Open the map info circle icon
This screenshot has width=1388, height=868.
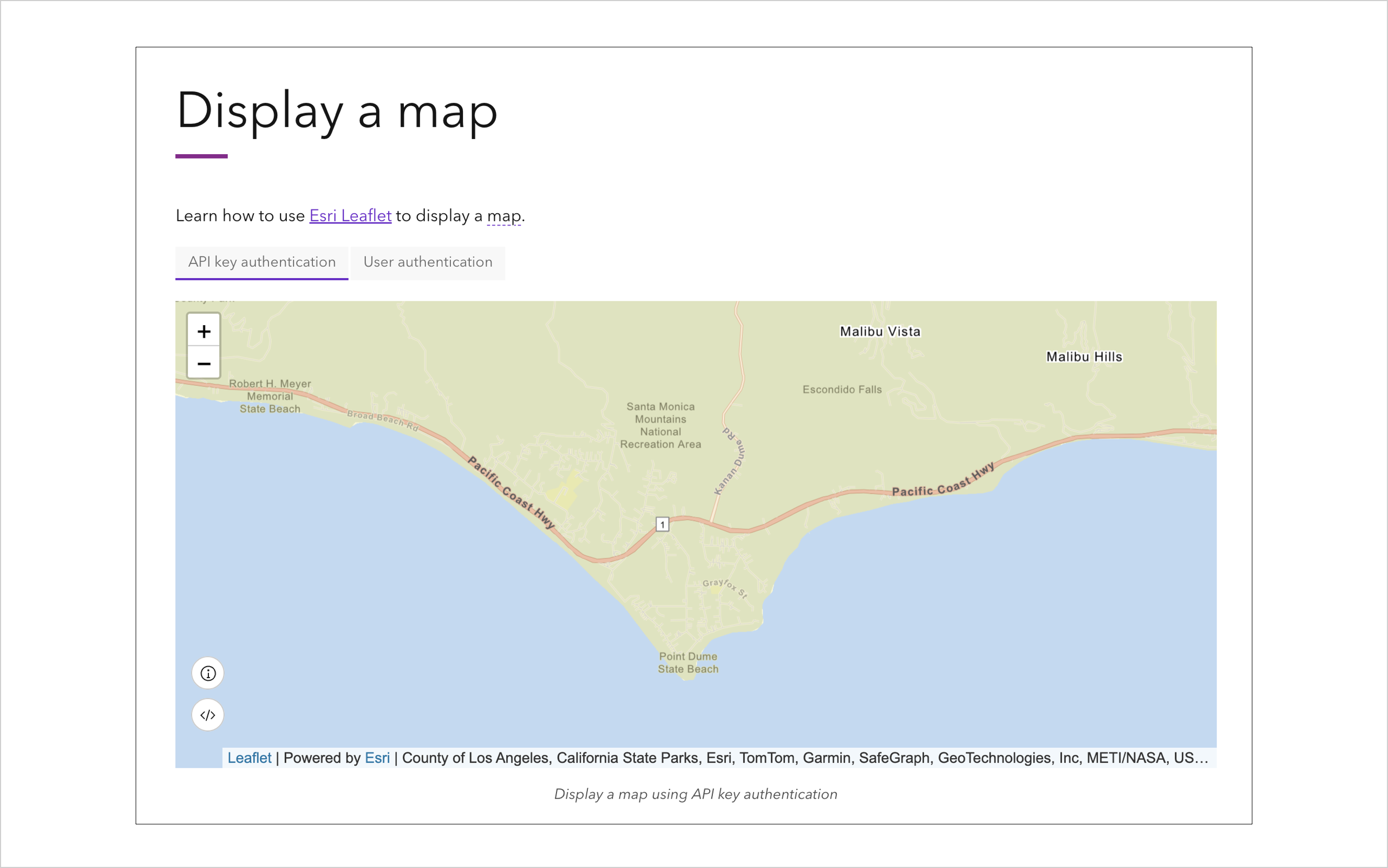208,673
